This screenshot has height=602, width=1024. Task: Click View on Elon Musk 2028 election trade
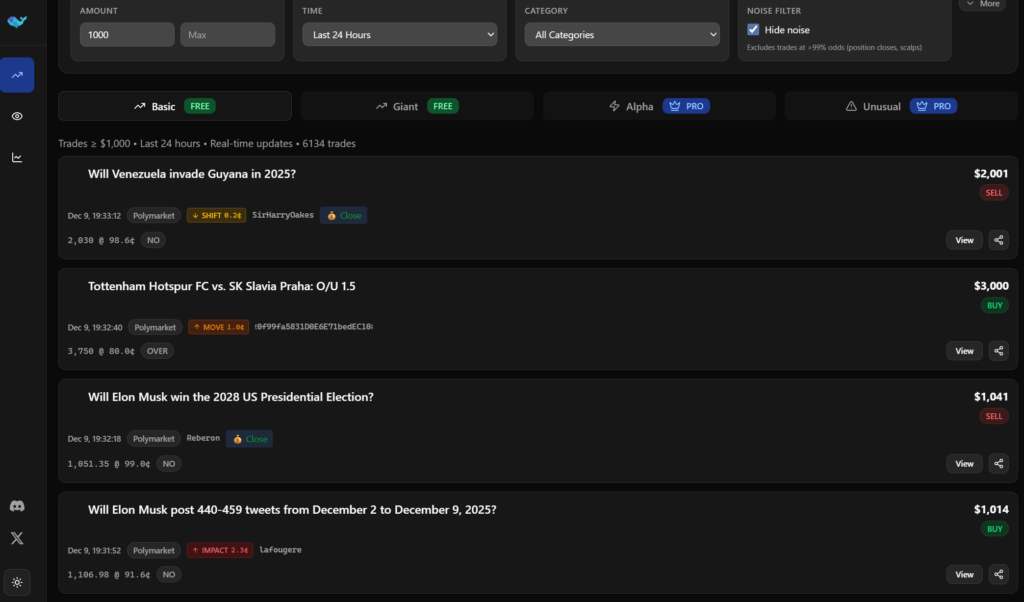pos(964,463)
